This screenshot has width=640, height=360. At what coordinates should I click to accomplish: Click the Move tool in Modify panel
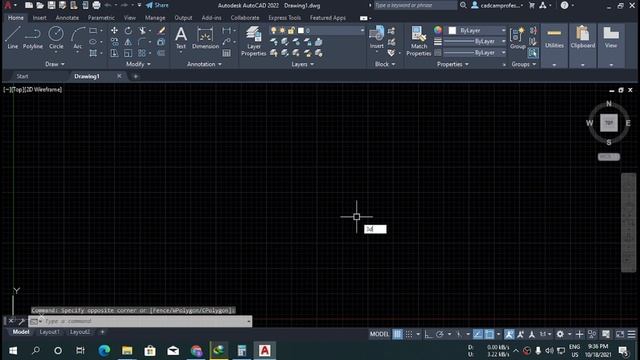click(114, 31)
